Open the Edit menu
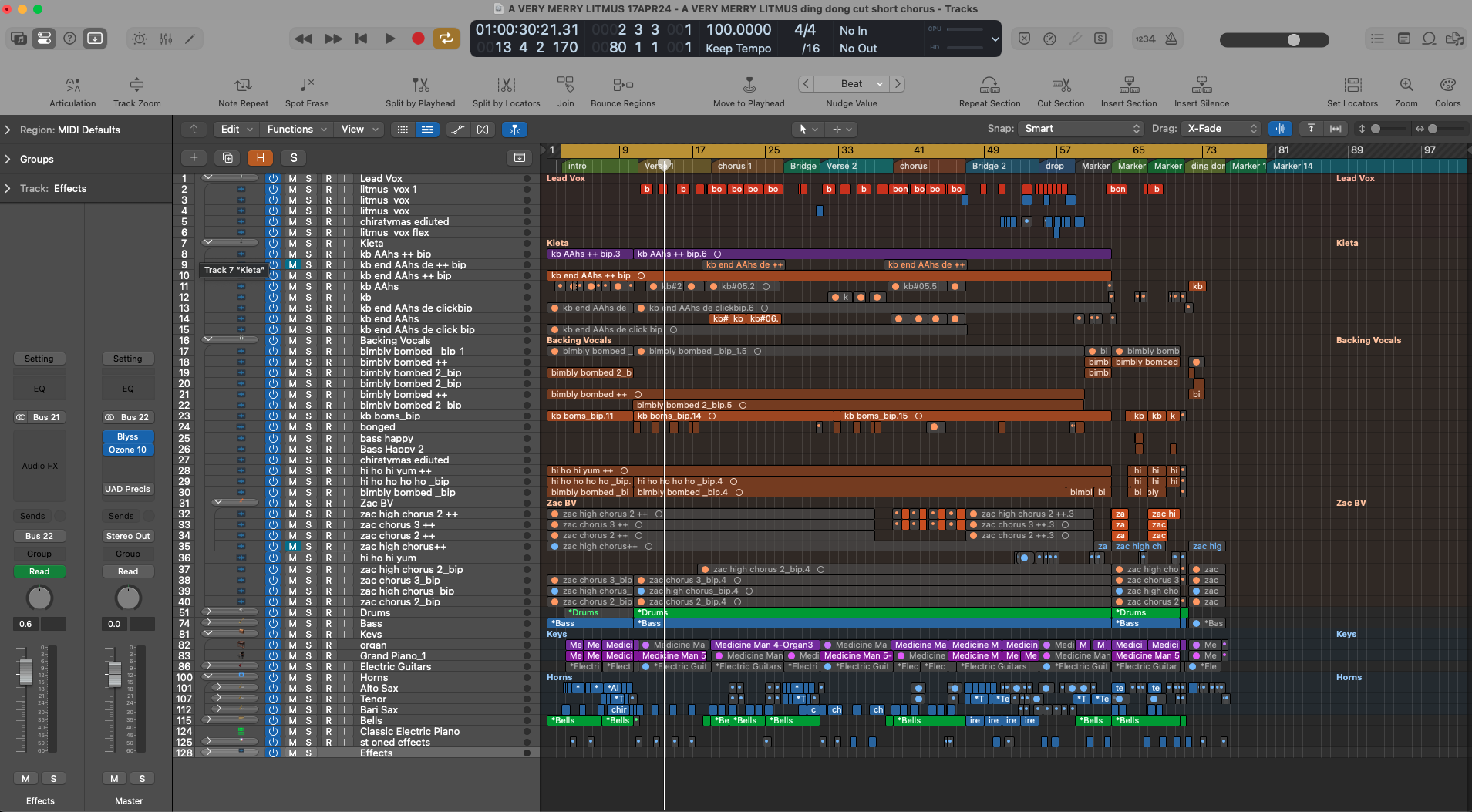Image resolution: width=1472 pixels, height=812 pixels. (x=237, y=130)
